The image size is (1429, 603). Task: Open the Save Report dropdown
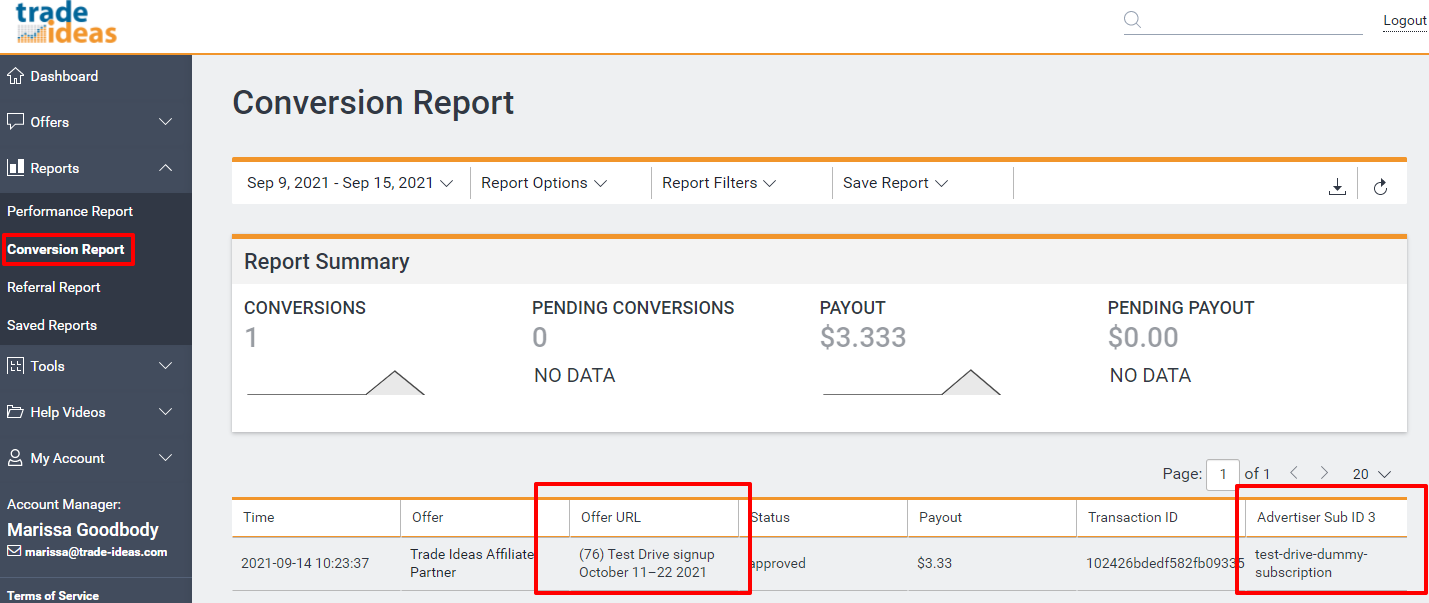coord(895,183)
